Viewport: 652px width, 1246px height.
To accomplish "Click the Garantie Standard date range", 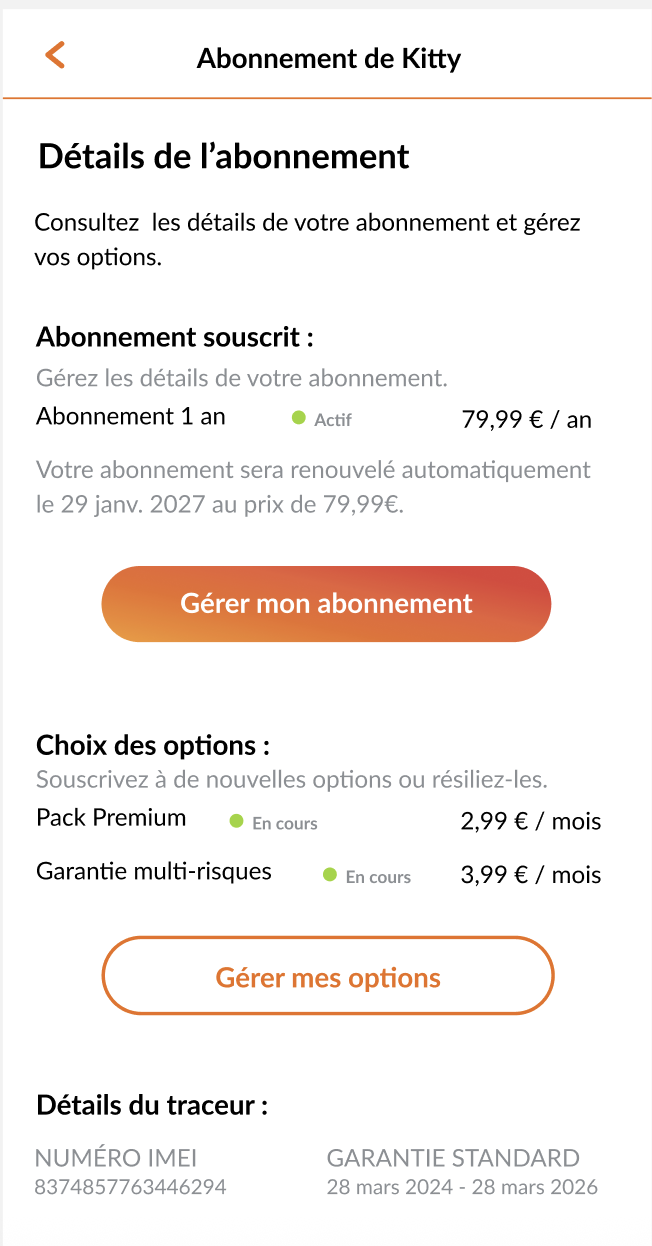I will pyautogui.click(x=462, y=1188).
